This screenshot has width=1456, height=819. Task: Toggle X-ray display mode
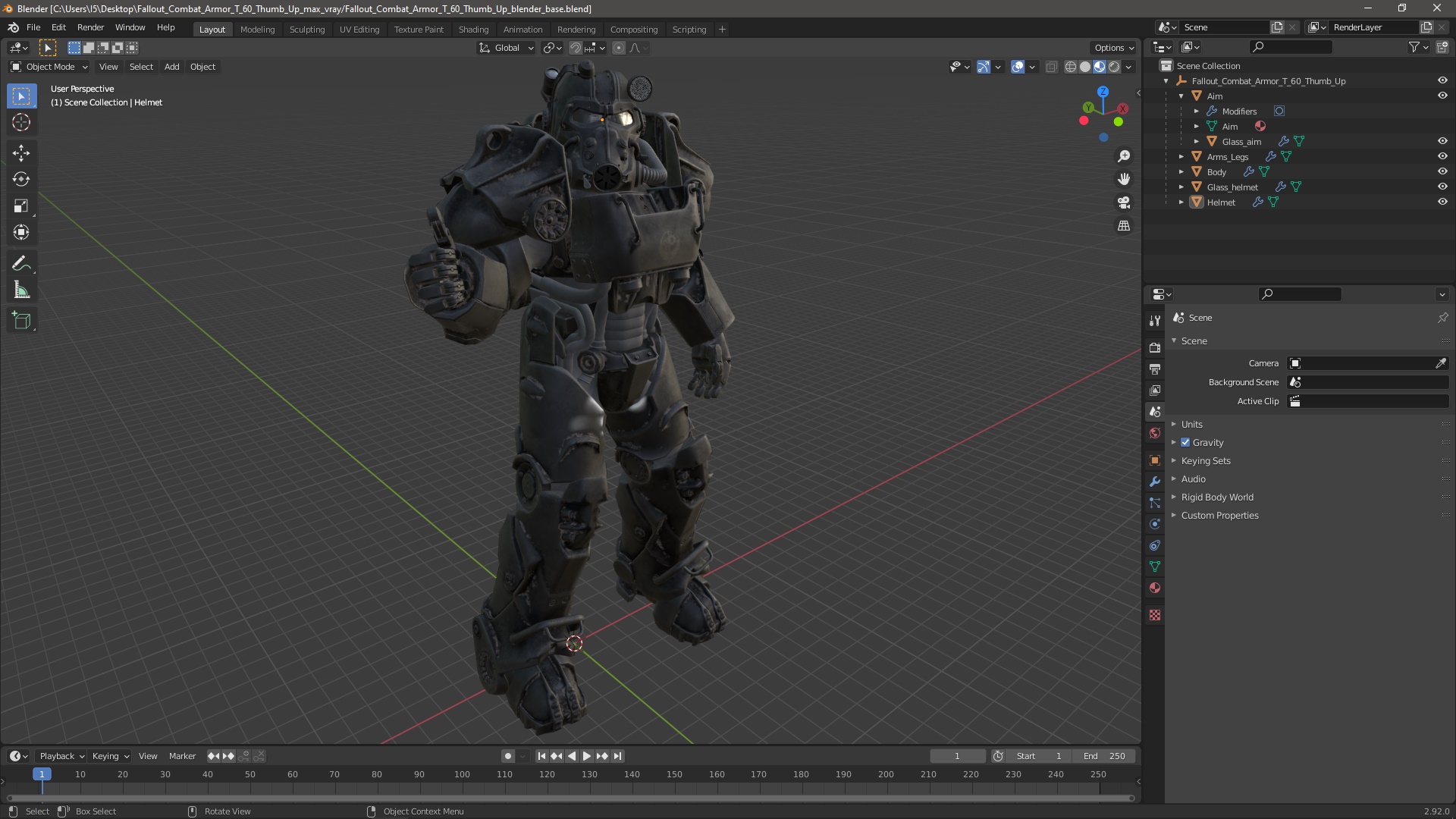coord(1051,67)
